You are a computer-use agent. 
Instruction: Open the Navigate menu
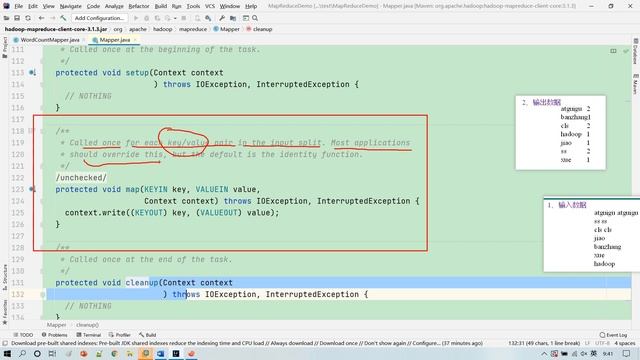tap(71, 6)
